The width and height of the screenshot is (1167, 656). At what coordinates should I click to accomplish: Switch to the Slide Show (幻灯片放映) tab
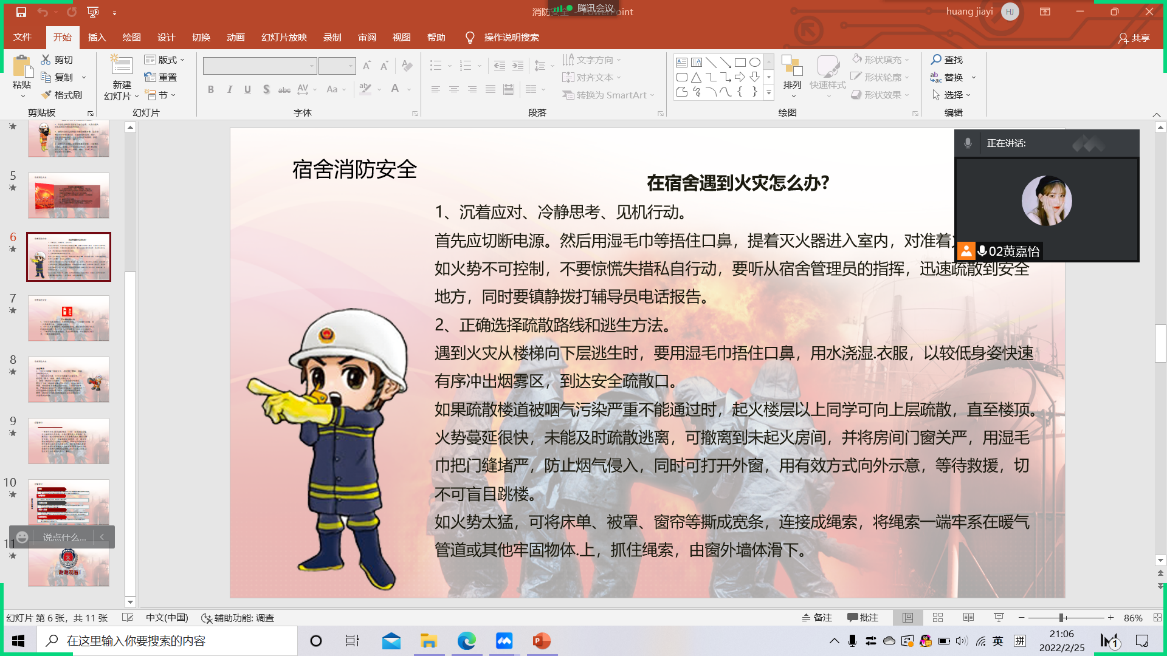pyautogui.click(x=283, y=37)
